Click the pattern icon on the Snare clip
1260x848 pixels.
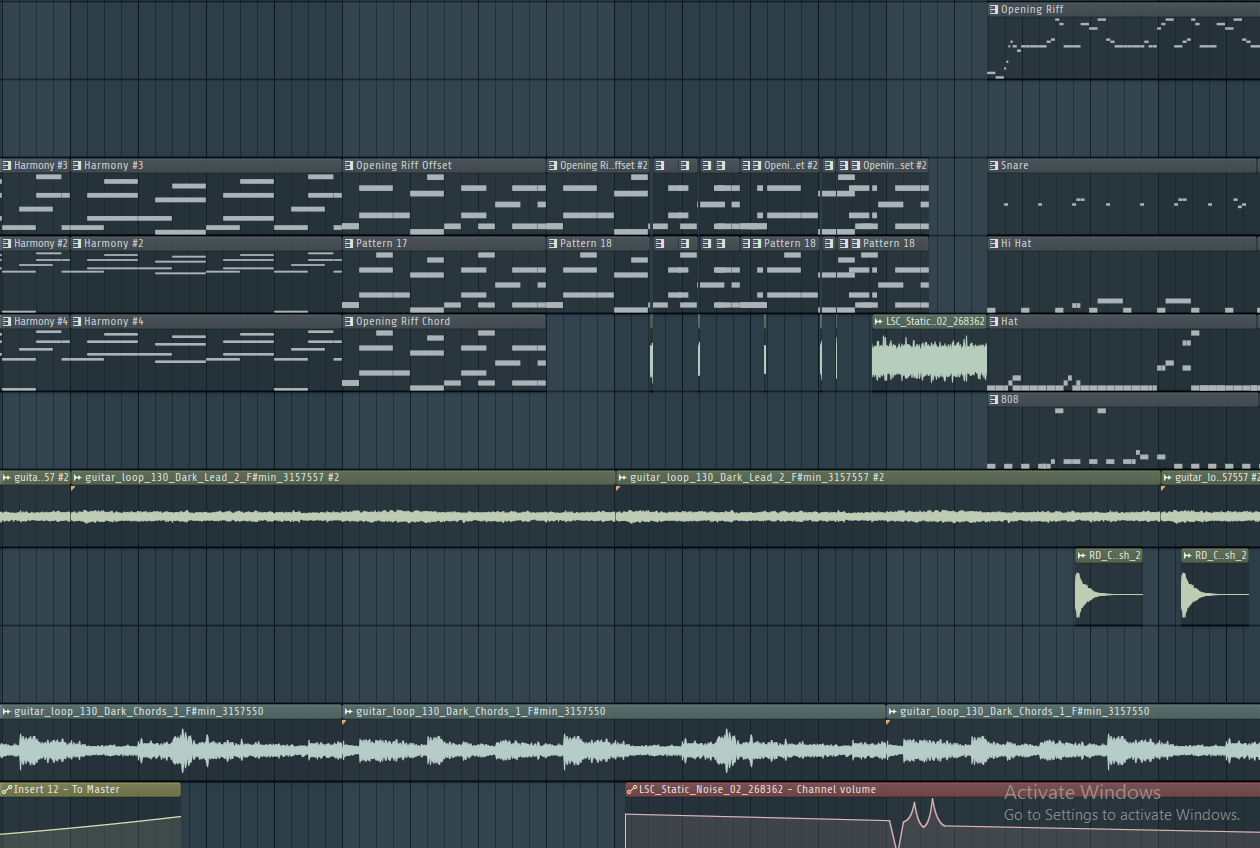[x=994, y=166]
